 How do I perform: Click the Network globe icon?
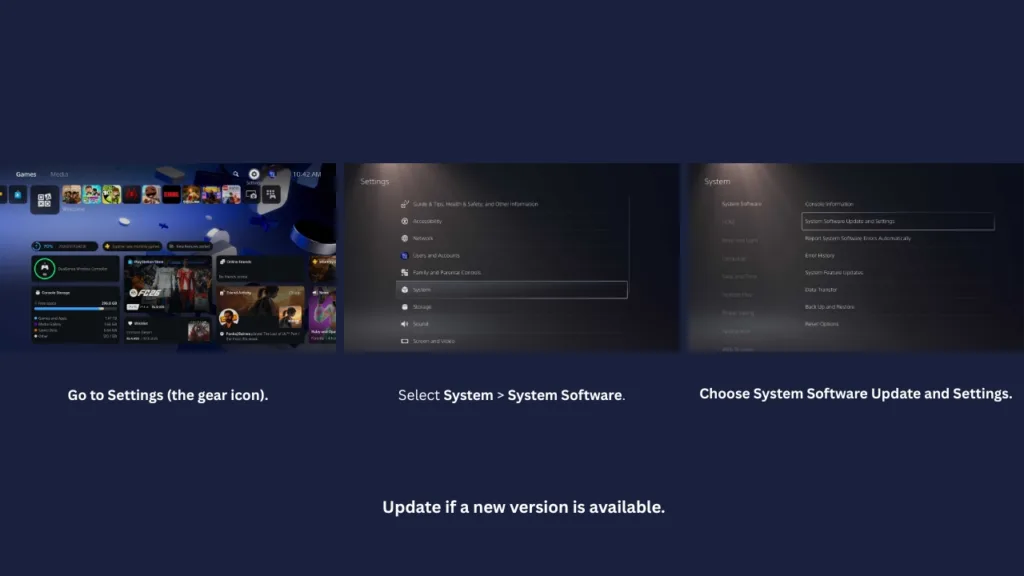click(403, 238)
